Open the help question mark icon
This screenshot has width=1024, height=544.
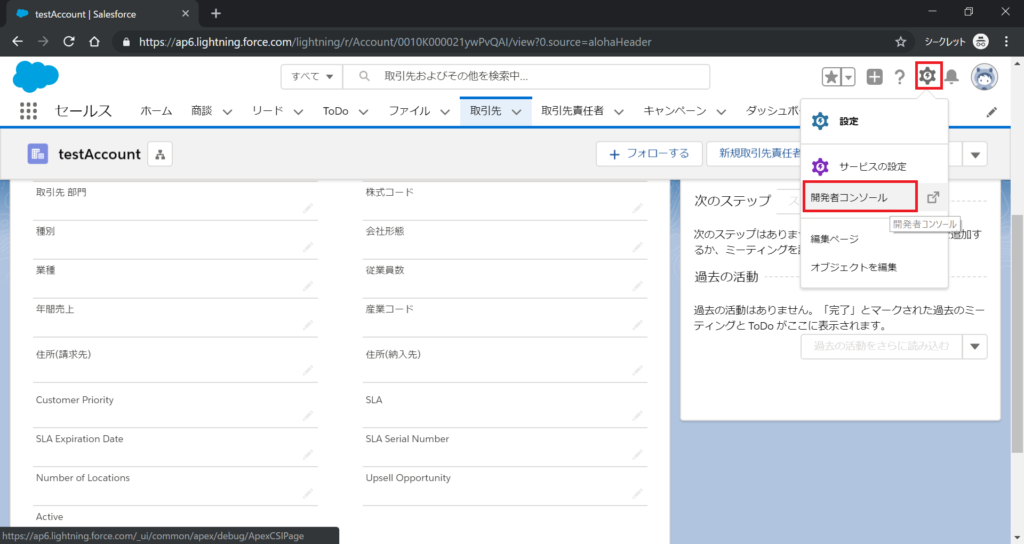pyautogui.click(x=899, y=77)
